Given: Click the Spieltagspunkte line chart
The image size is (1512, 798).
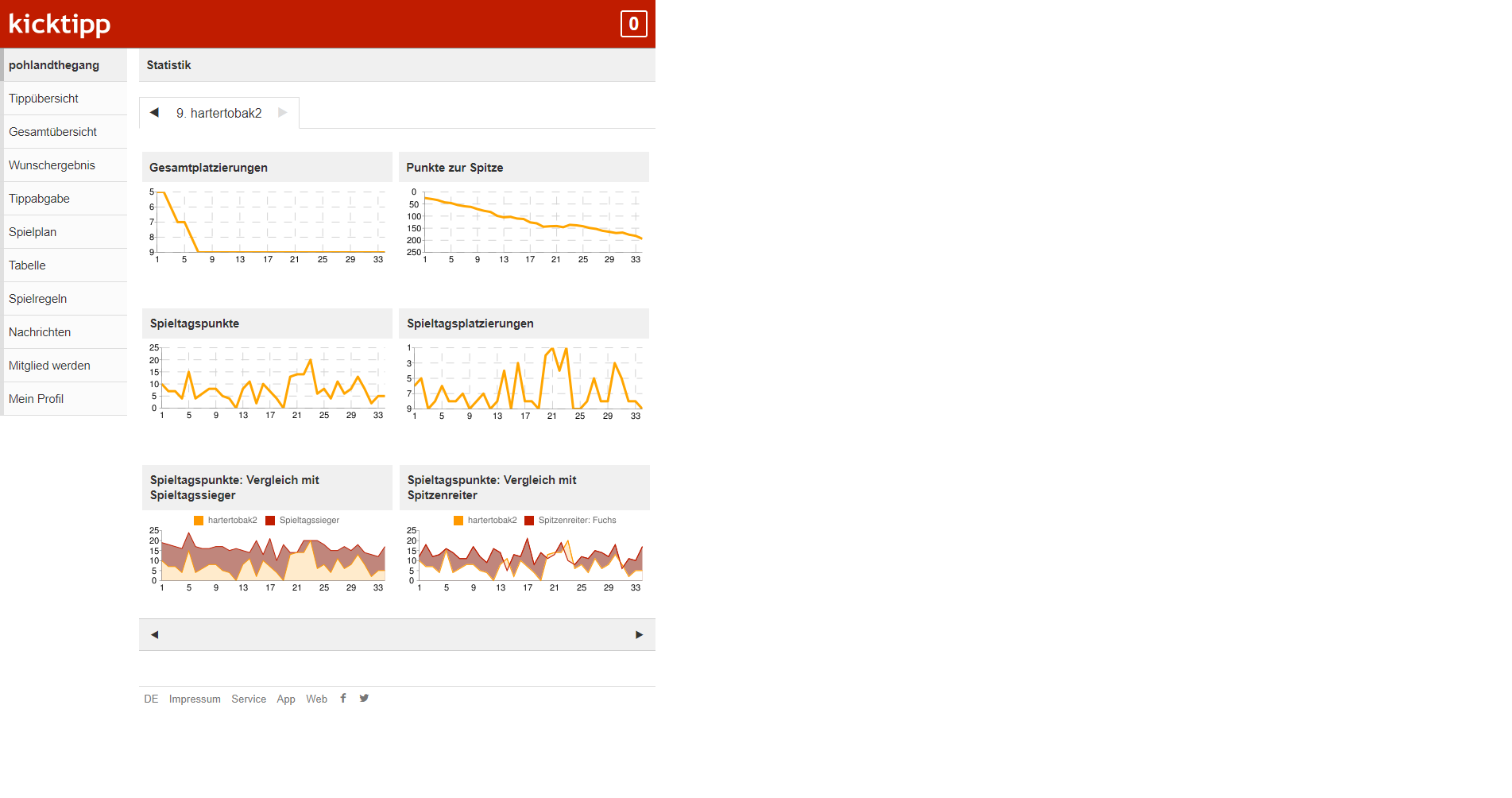Looking at the screenshot, I should (270, 378).
